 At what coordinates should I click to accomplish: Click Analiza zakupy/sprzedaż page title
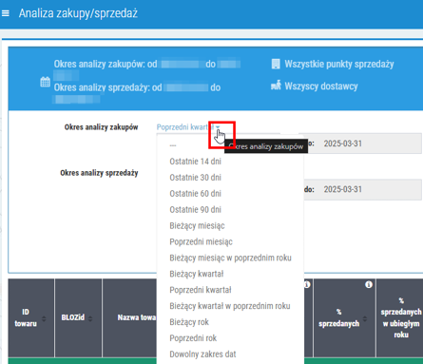coord(78,13)
